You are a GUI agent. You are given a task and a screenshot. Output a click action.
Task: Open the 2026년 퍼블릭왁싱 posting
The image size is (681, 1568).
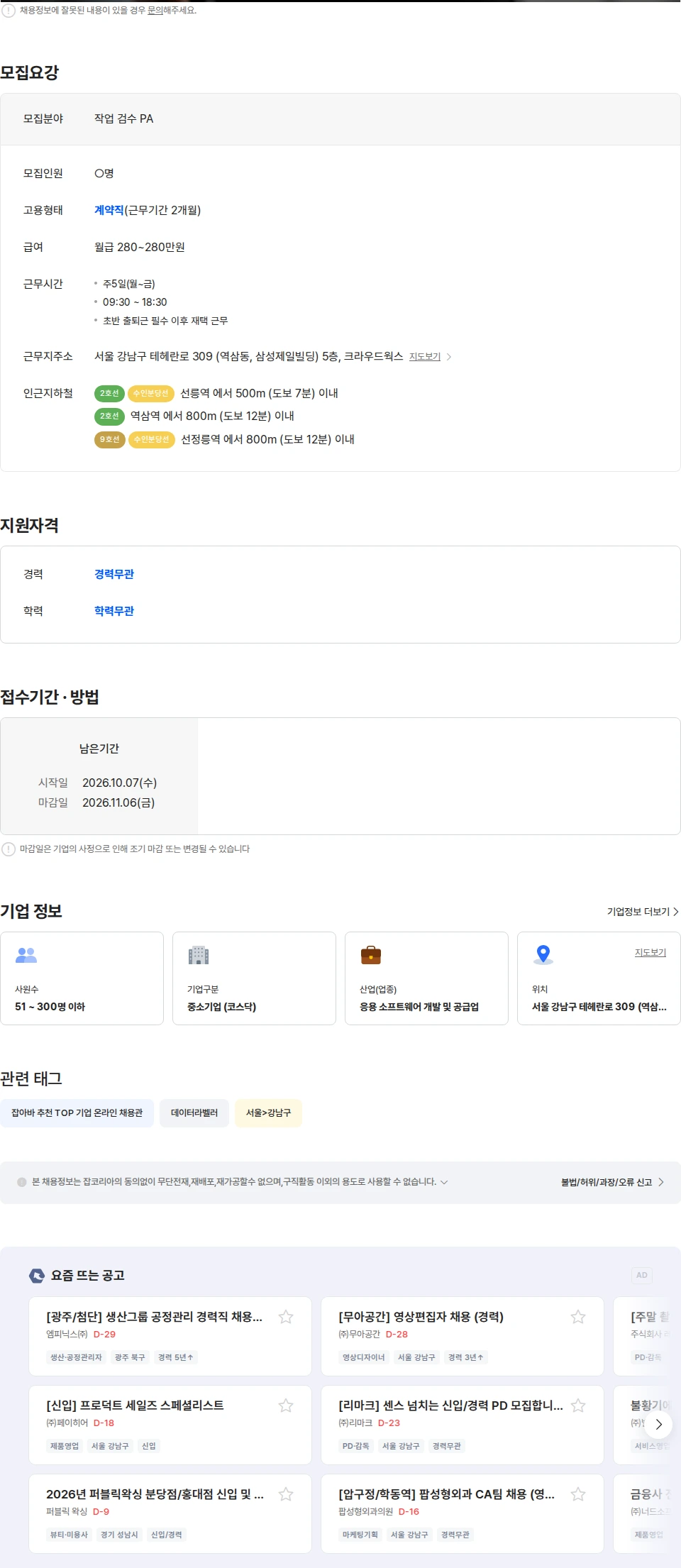coord(155,1494)
